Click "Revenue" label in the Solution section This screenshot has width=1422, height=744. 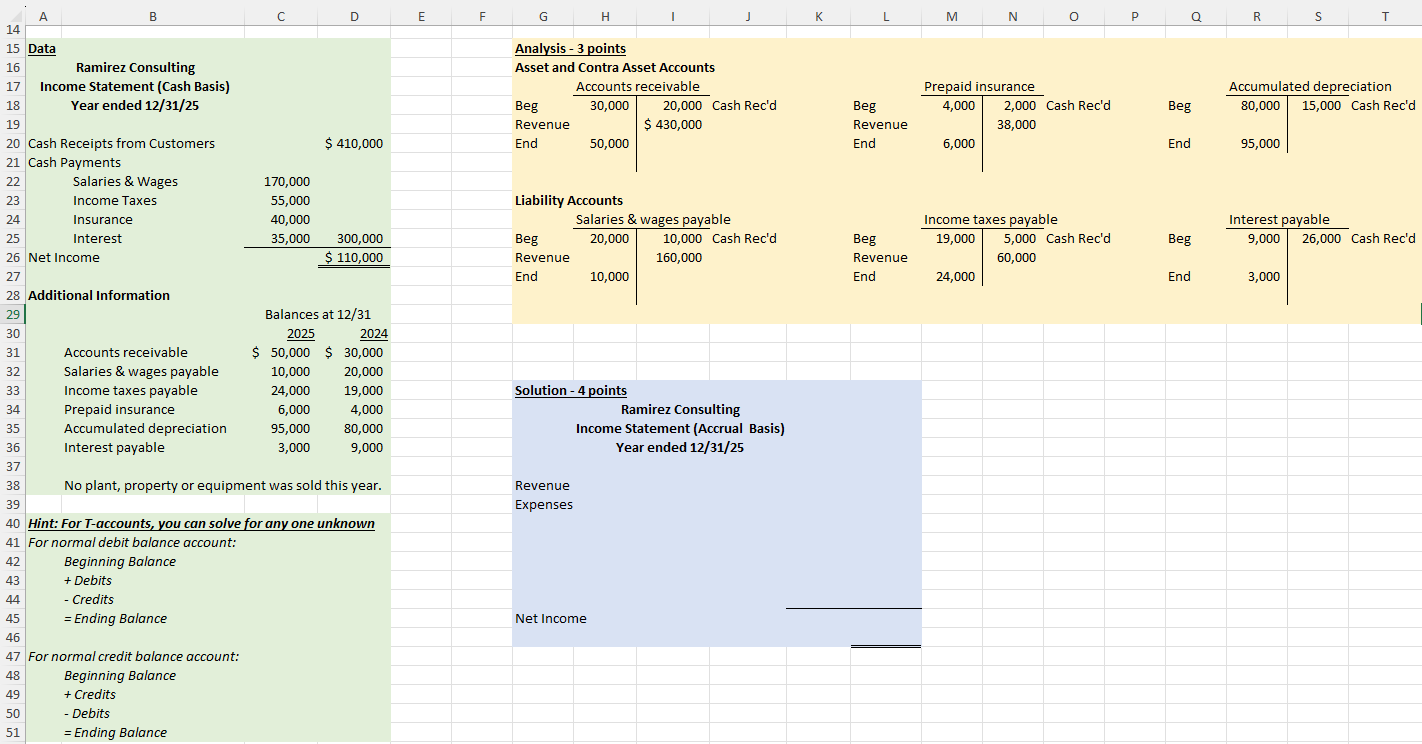click(542, 485)
